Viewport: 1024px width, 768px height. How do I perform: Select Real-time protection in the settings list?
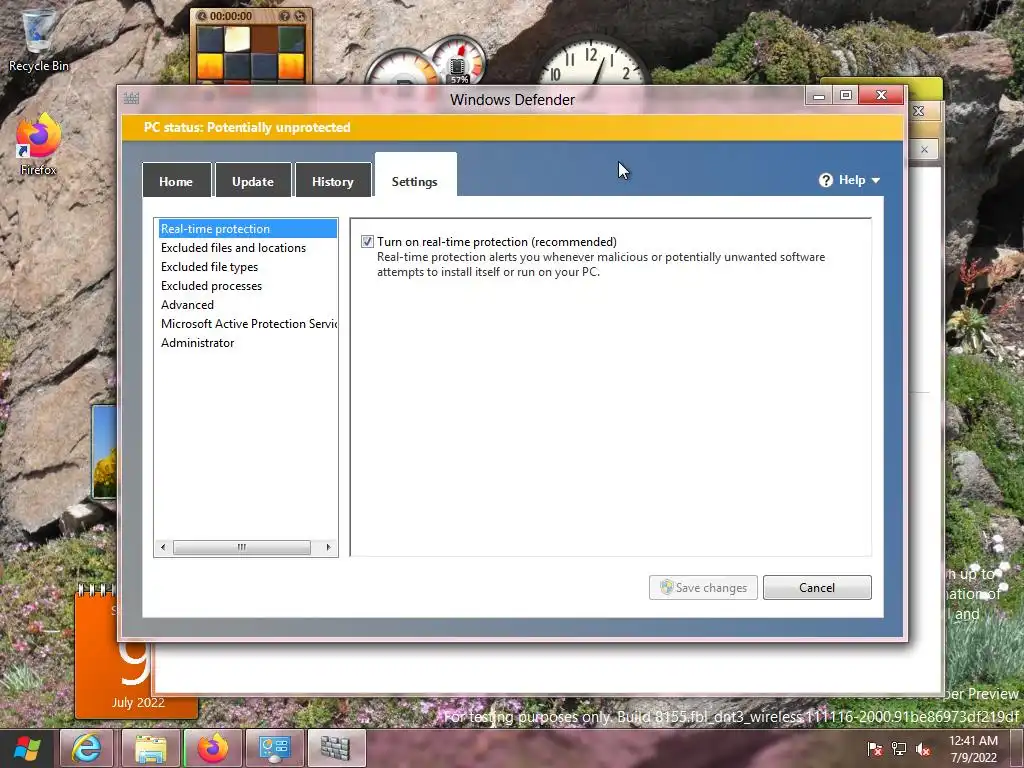[248, 229]
